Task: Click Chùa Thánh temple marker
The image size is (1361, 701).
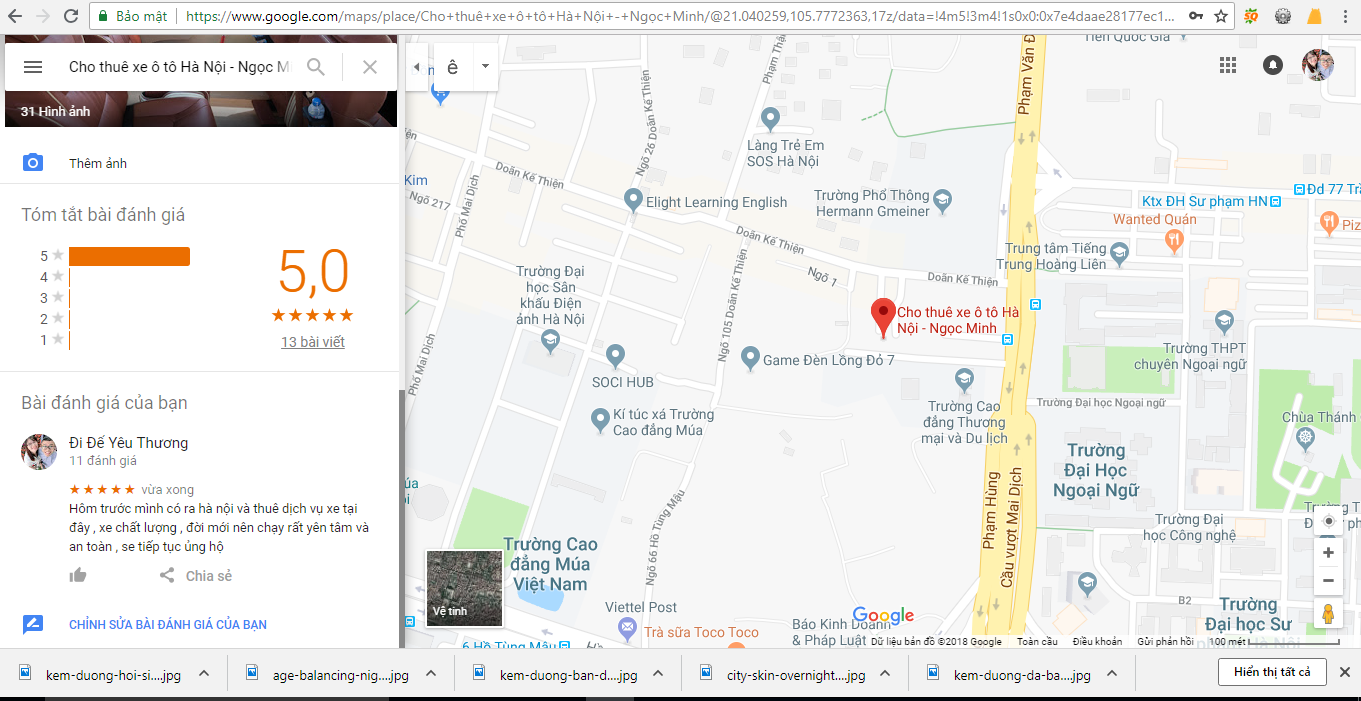Action: pyautogui.click(x=1305, y=437)
